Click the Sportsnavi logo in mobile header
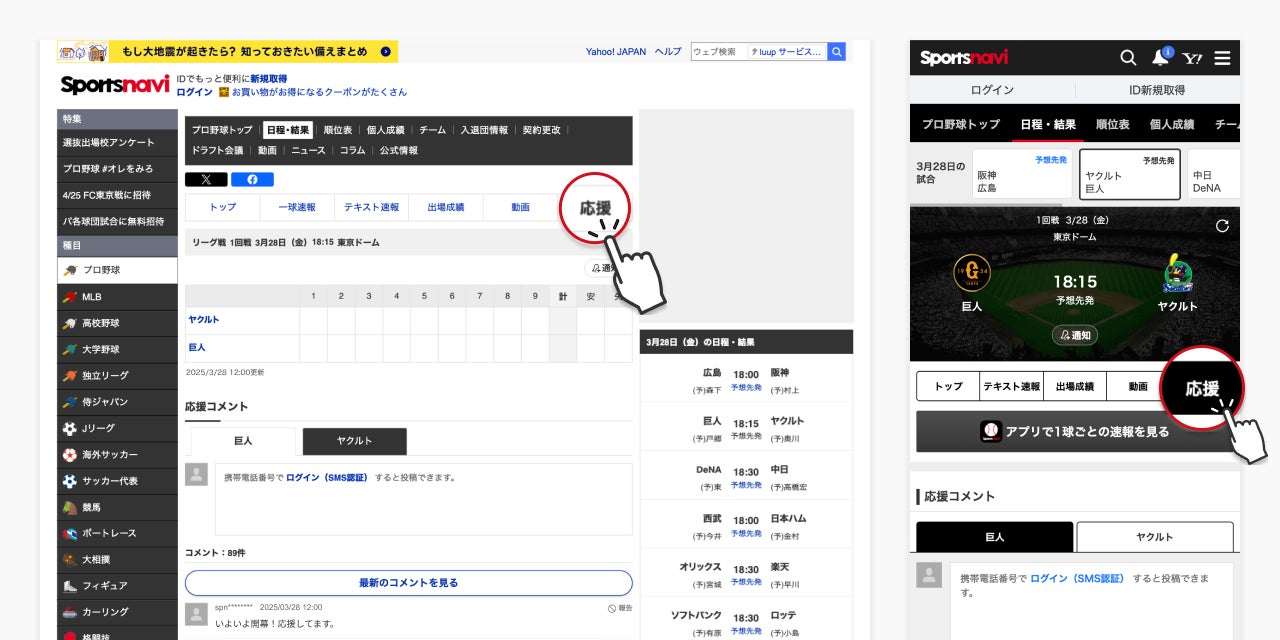 coord(964,58)
